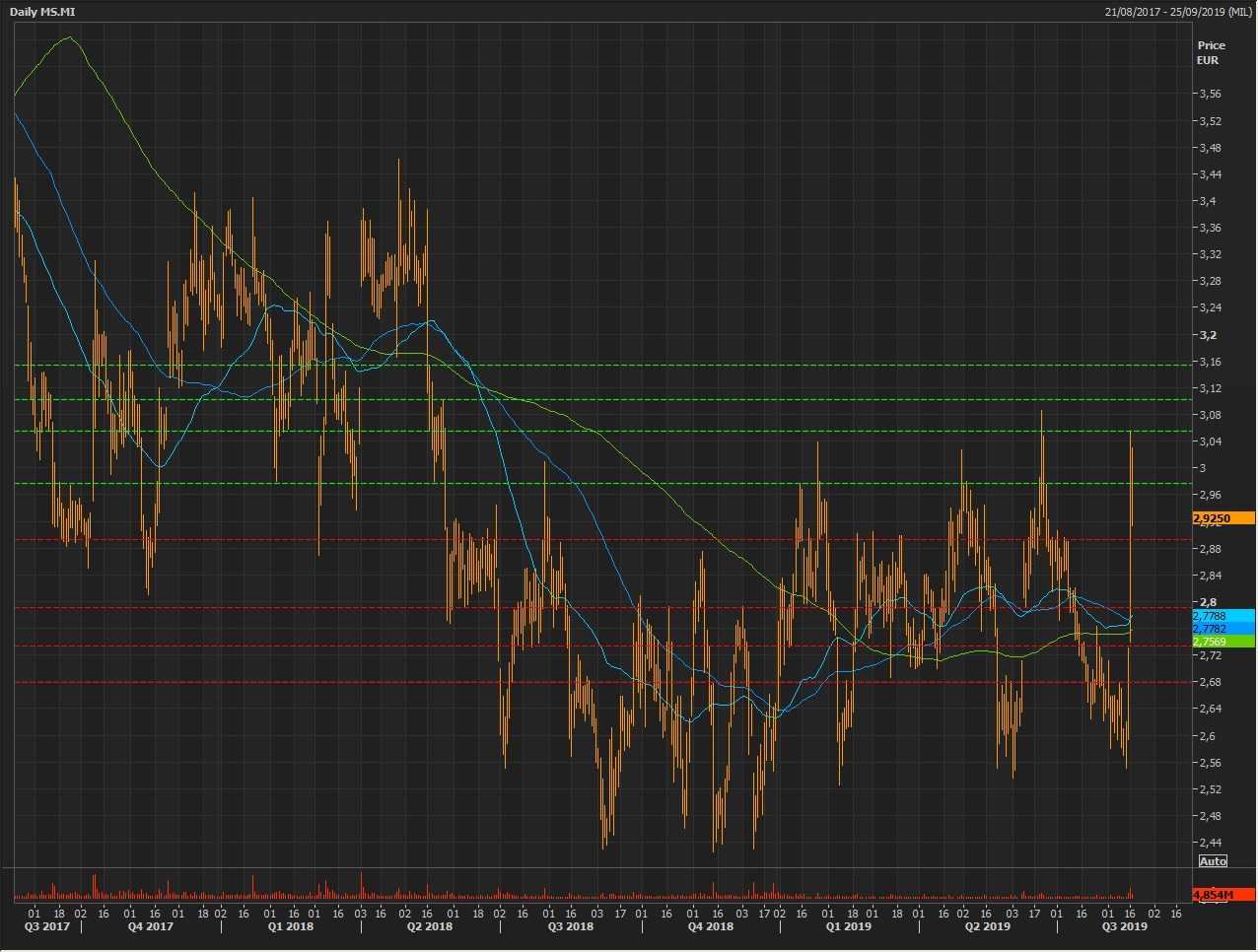Click the Q2 2019 label on time axis

(987, 926)
